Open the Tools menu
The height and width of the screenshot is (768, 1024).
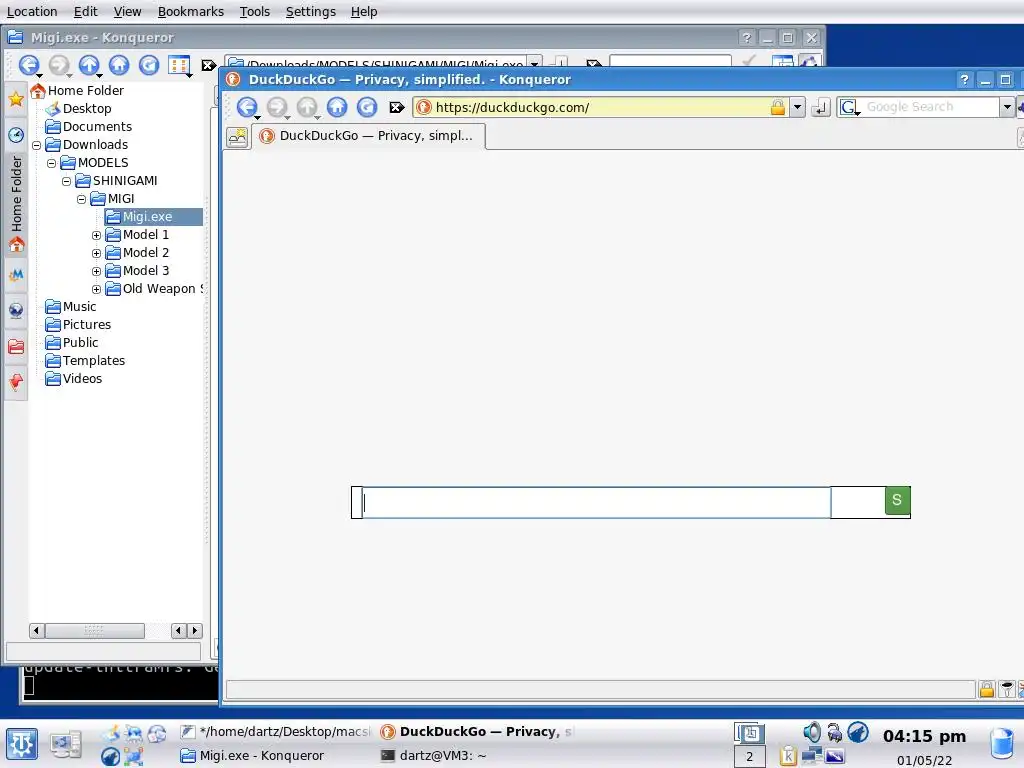tap(255, 12)
